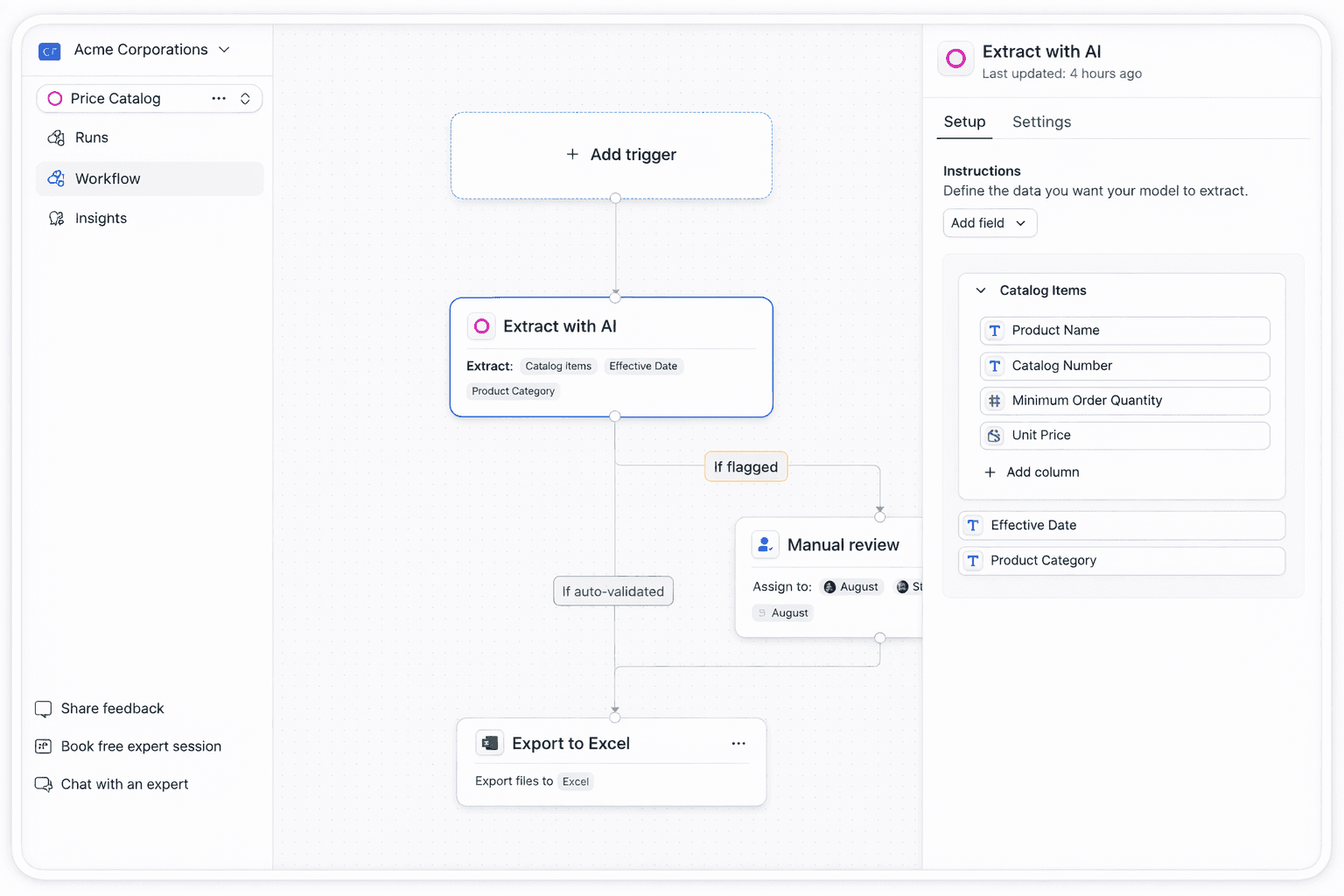The height and width of the screenshot is (896, 1344).
Task: Click the Book free expert session icon
Action: 43,746
